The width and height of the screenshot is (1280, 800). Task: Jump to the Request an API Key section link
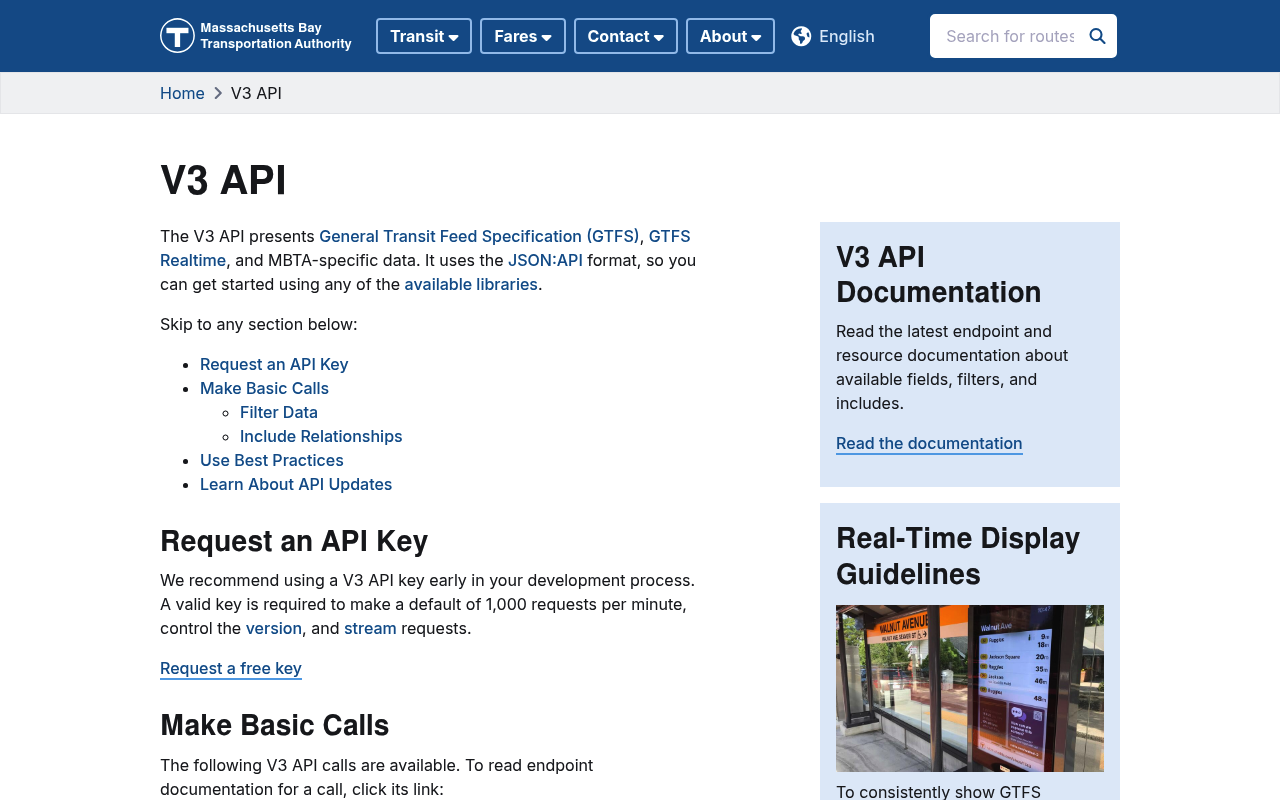(274, 364)
